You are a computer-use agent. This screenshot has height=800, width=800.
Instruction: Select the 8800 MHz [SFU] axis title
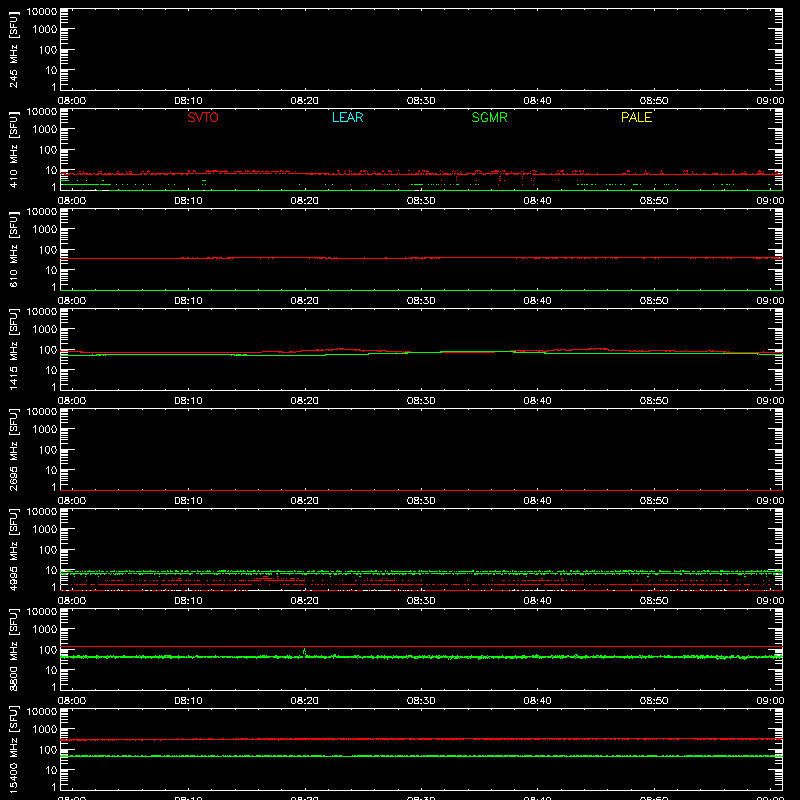tap(13, 649)
